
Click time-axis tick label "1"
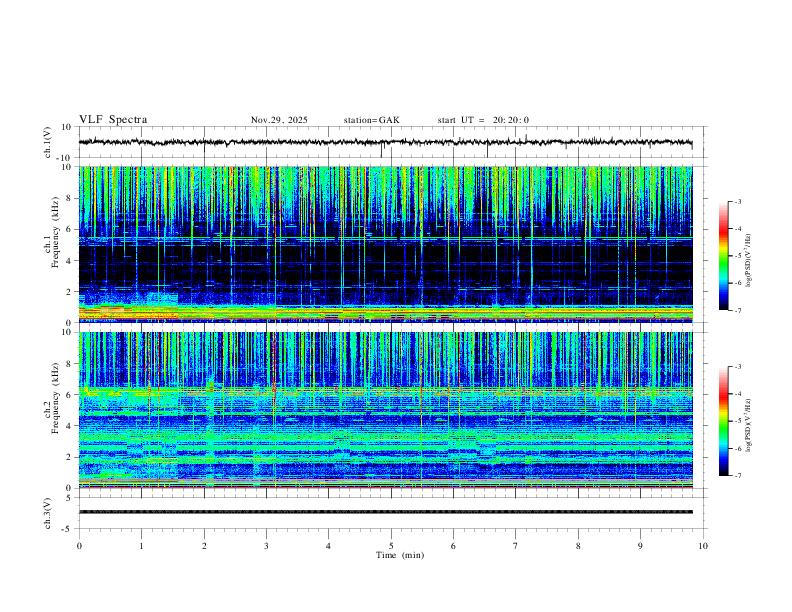(141, 546)
